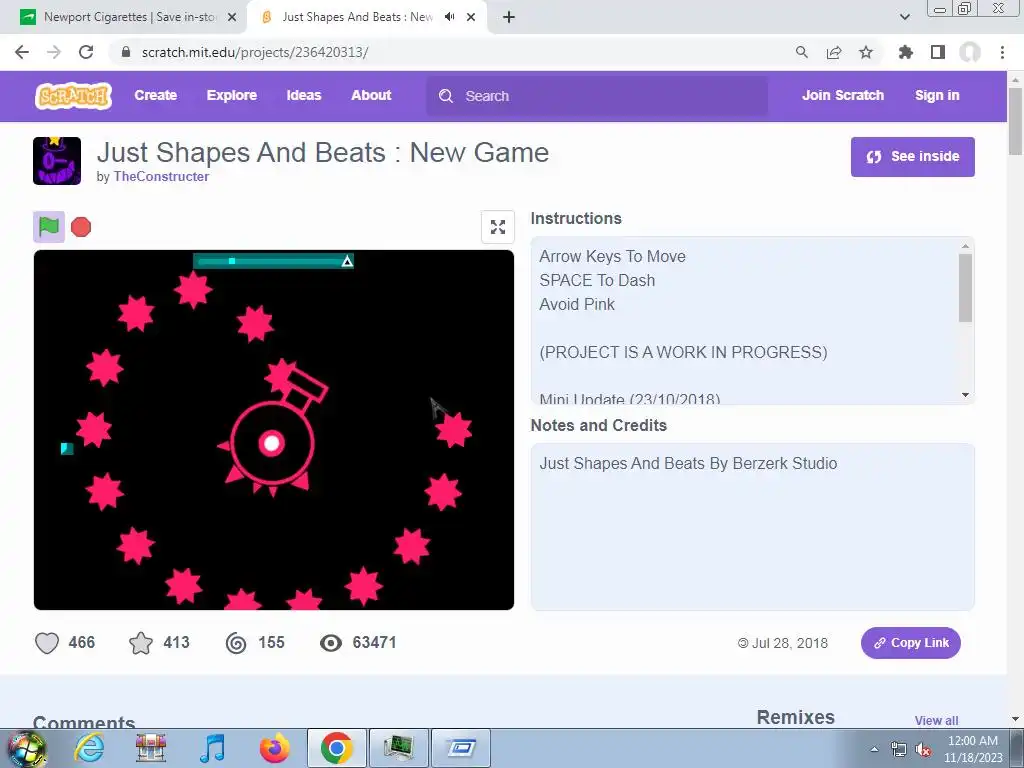Viewport: 1024px width, 768px height.
Task: Close the Newport Cigarettes tab
Action: click(232, 17)
